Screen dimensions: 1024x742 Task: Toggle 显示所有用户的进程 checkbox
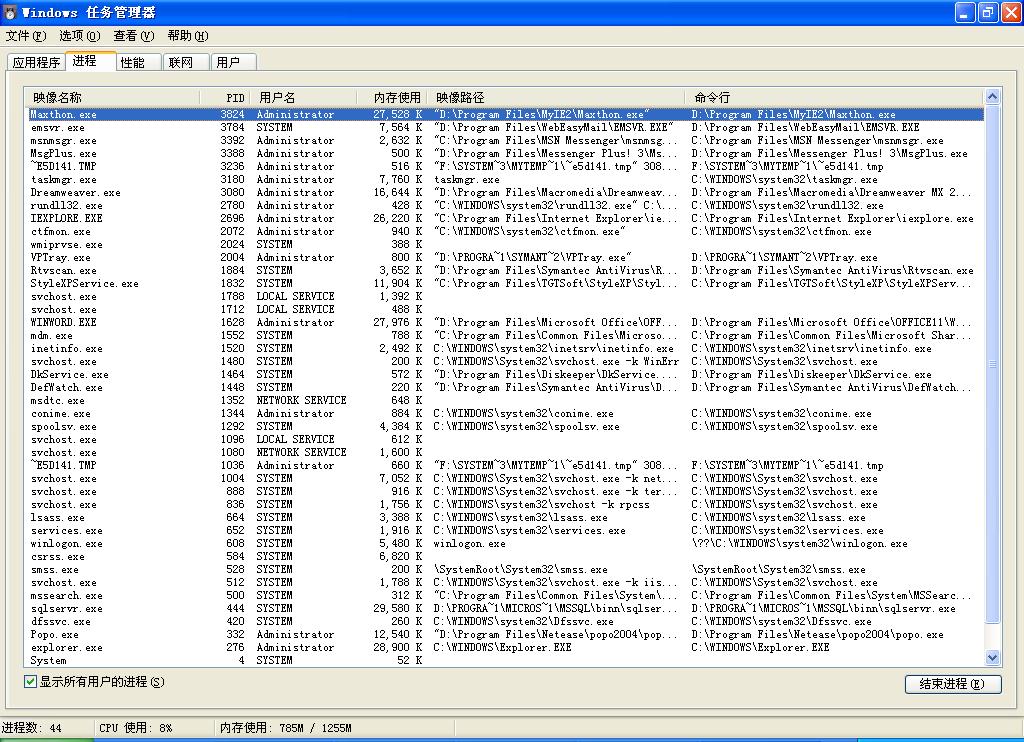[30, 682]
